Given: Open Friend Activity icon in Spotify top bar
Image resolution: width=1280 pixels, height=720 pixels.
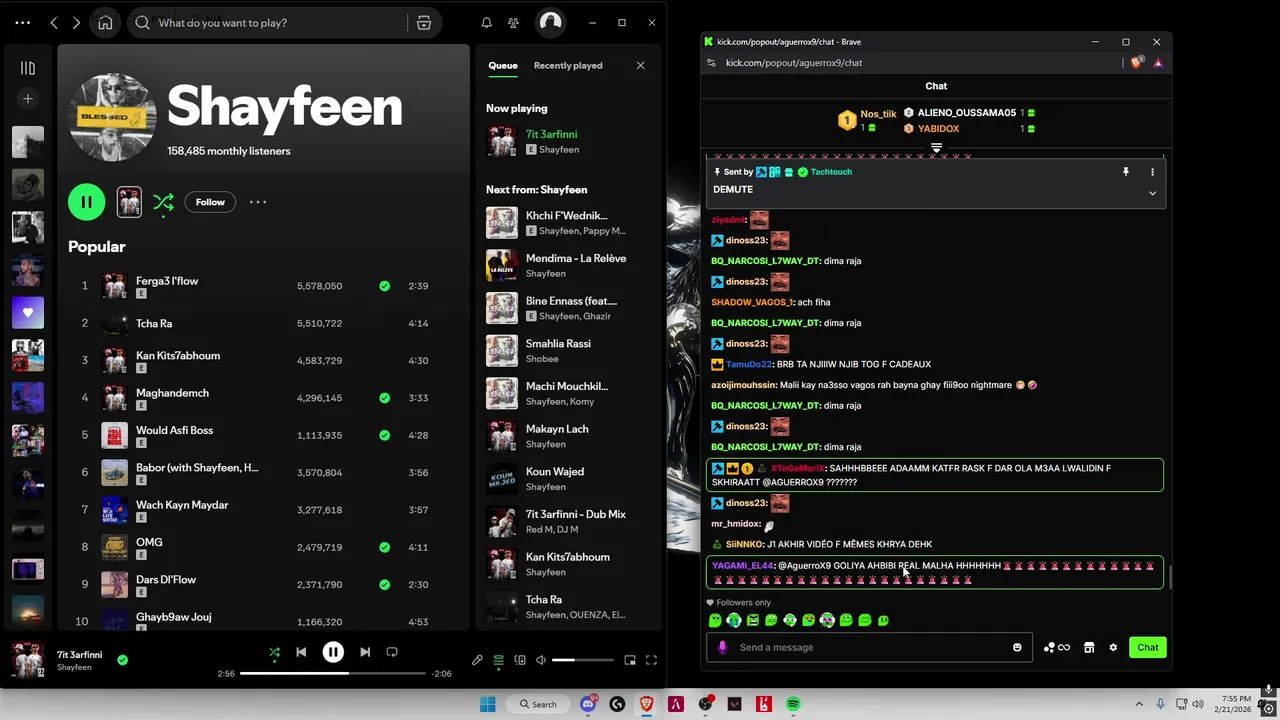Looking at the screenshot, I should tap(513, 22).
